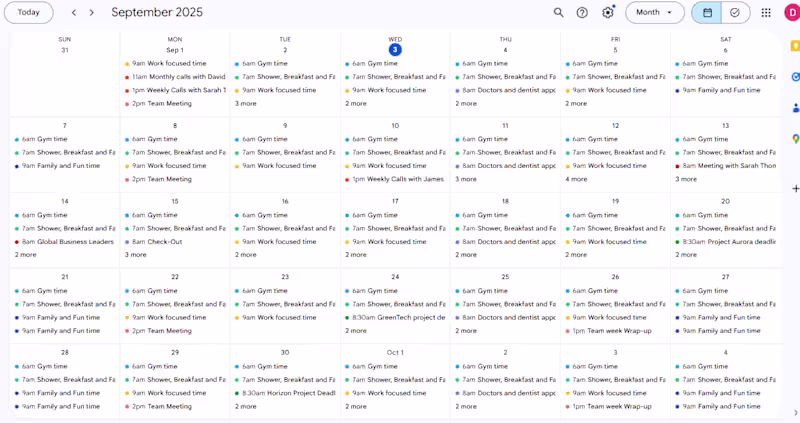
Task: Go to previous month arrow
Action: (74, 13)
